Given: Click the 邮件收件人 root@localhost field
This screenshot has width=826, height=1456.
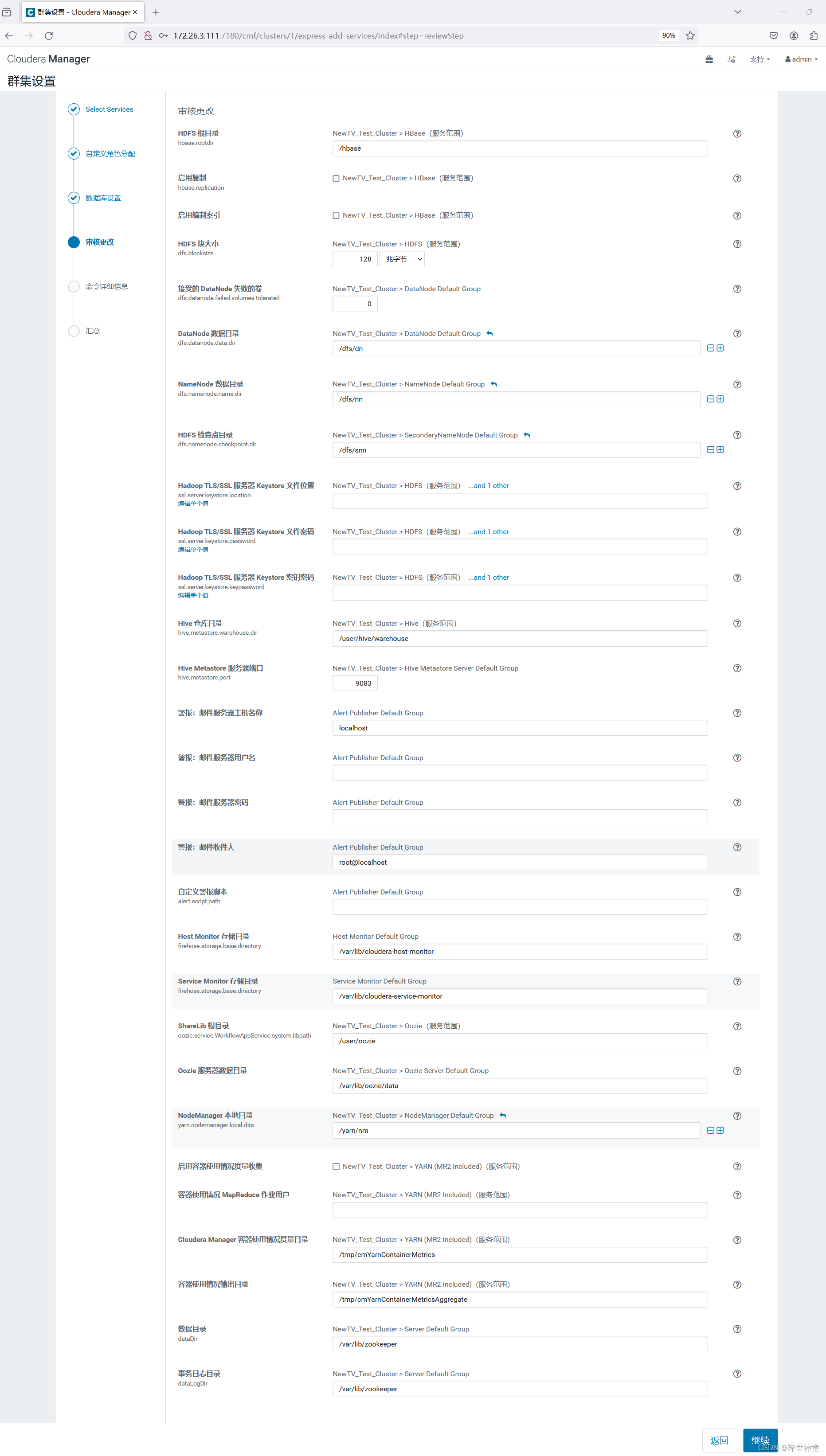Looking at the screenshot, I should click(520, 863).
